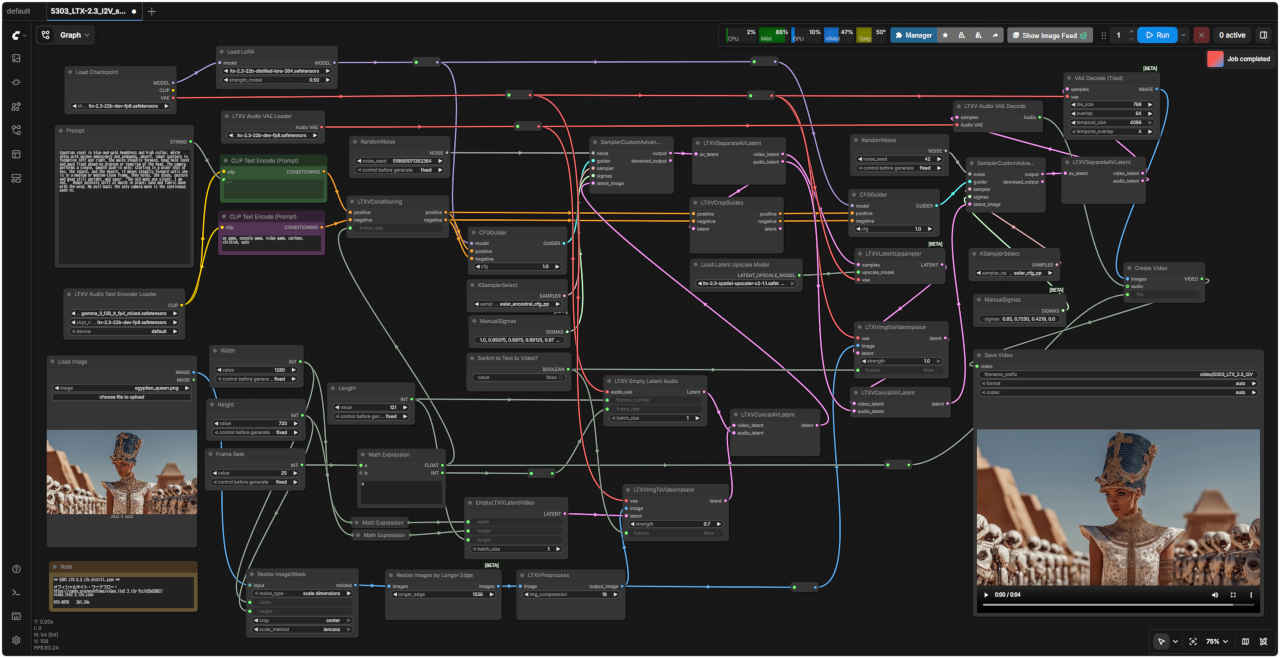Add a new workflow tab

pos(151,11)
